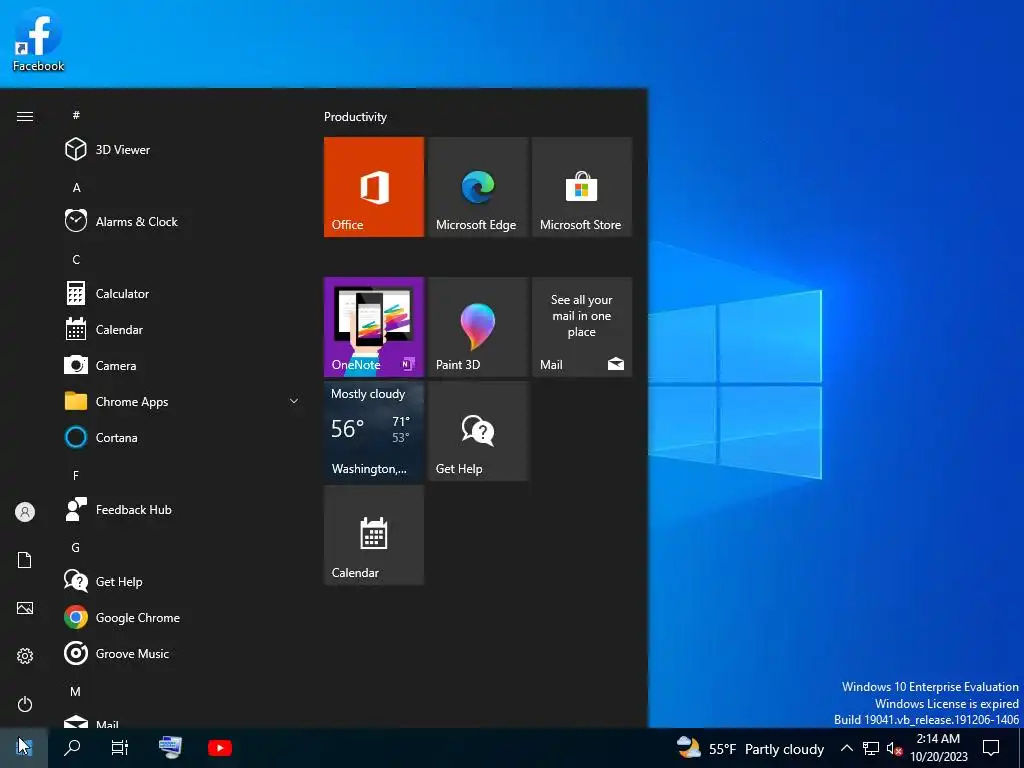Jump to the # letter header
The height and width of the screenshot is (768, 1024).
pos(76,115)
